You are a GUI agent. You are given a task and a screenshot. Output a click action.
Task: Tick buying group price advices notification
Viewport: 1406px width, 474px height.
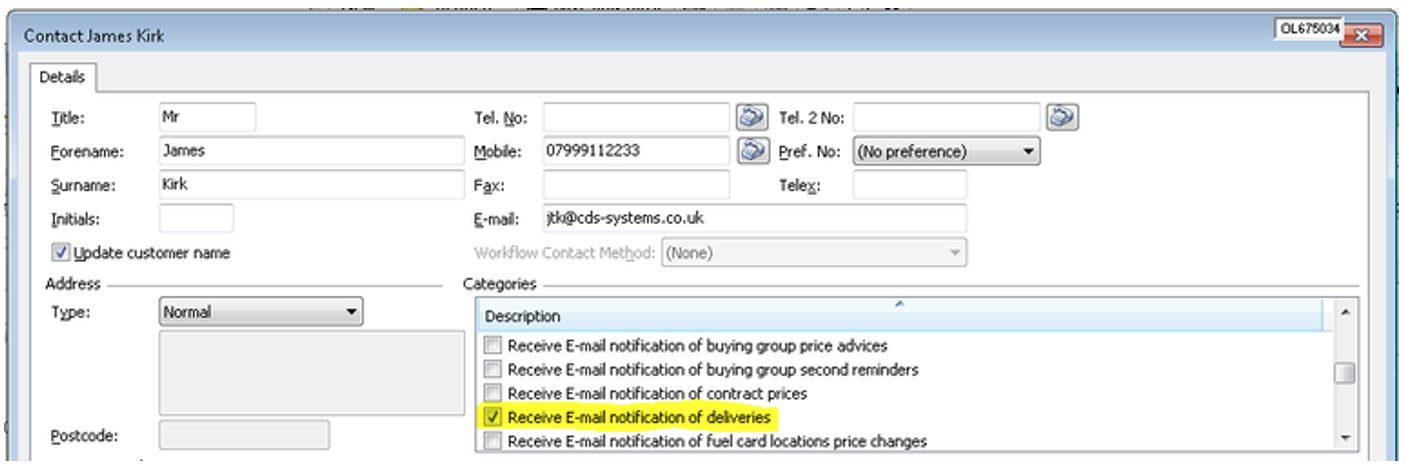coord(492,346)
